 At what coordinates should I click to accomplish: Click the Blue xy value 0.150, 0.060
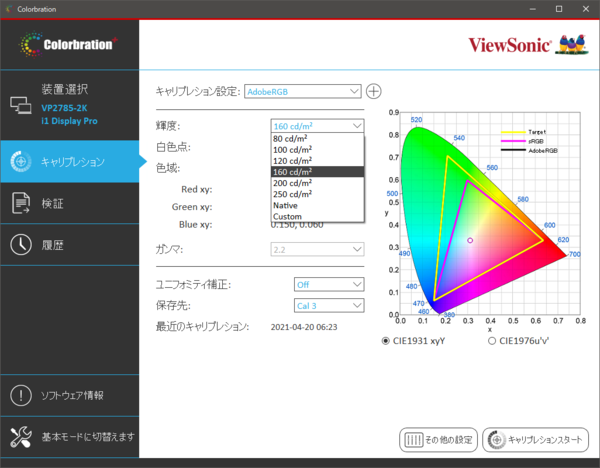coord(297,225)
